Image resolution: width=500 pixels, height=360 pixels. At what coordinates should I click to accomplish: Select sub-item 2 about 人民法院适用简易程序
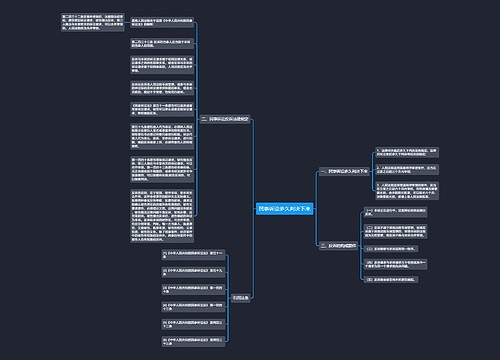click(x=407, y=170)
